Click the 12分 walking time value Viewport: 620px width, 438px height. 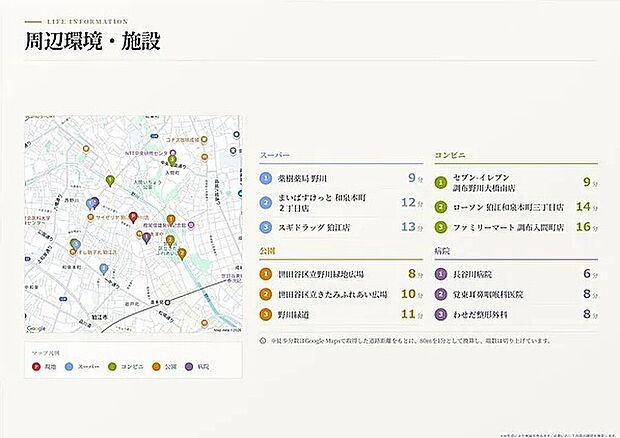click(412, 203)
